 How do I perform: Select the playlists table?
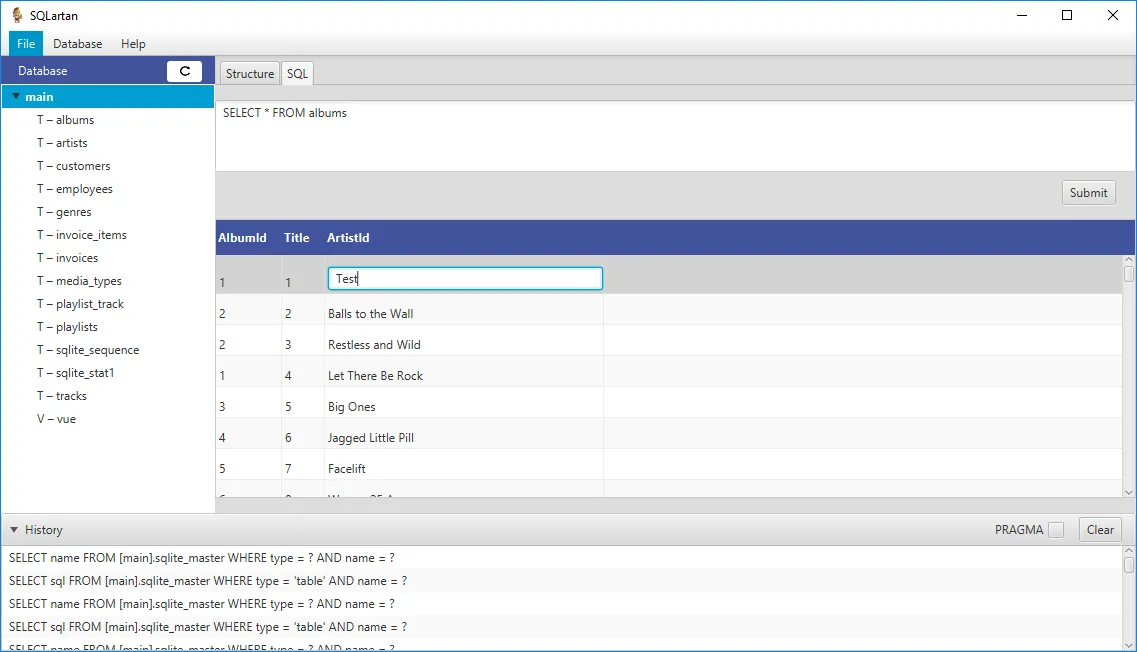[107, 327]
